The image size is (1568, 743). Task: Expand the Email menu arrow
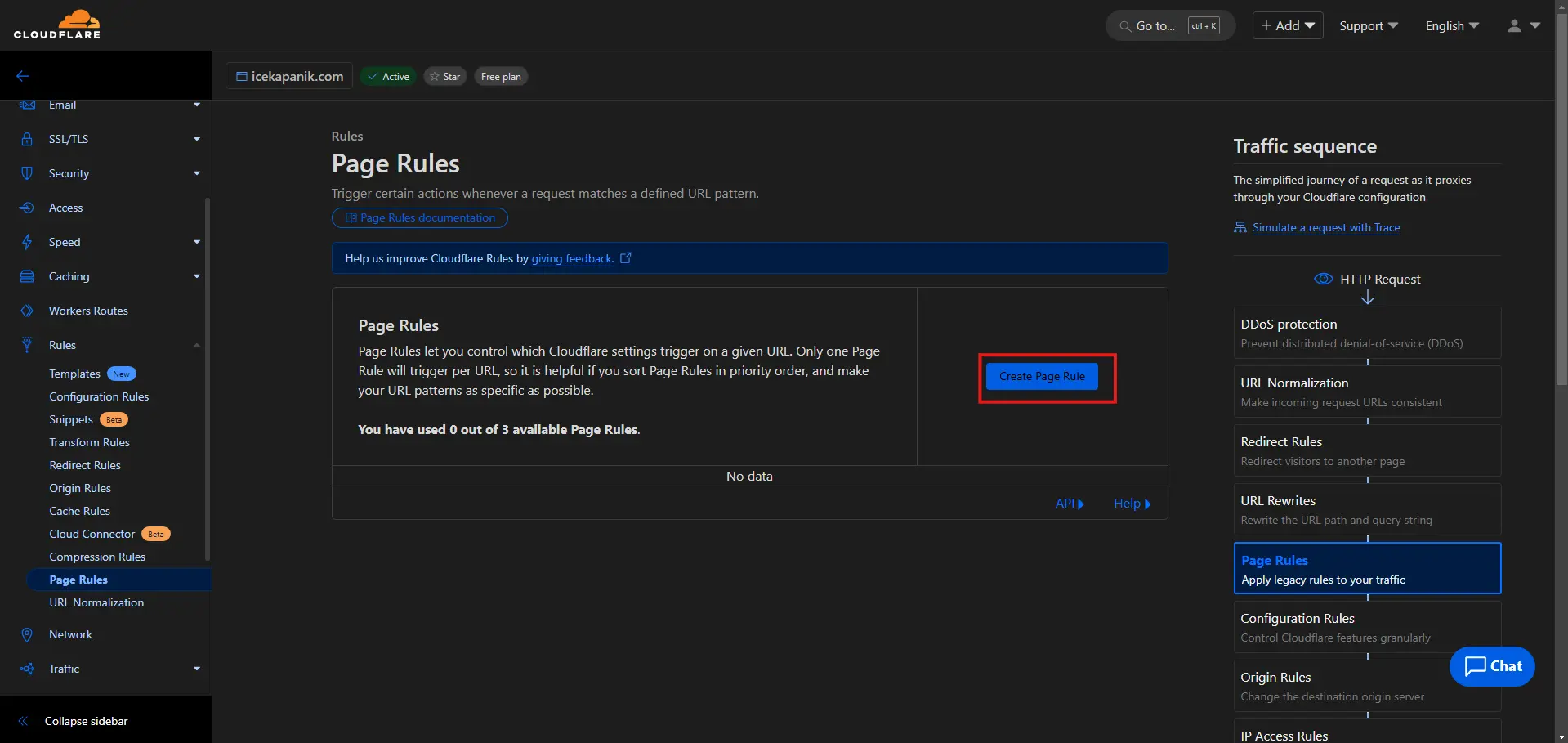[197, 105]
